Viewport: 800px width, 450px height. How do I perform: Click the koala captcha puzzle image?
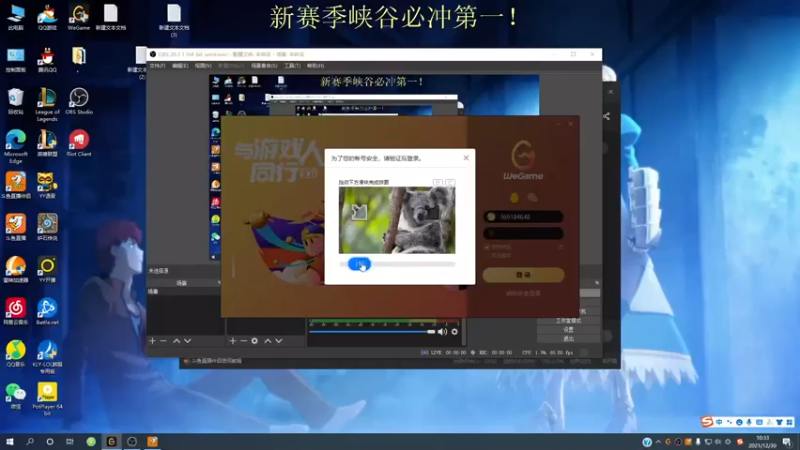pyautogui.click(x=397, y=220)
